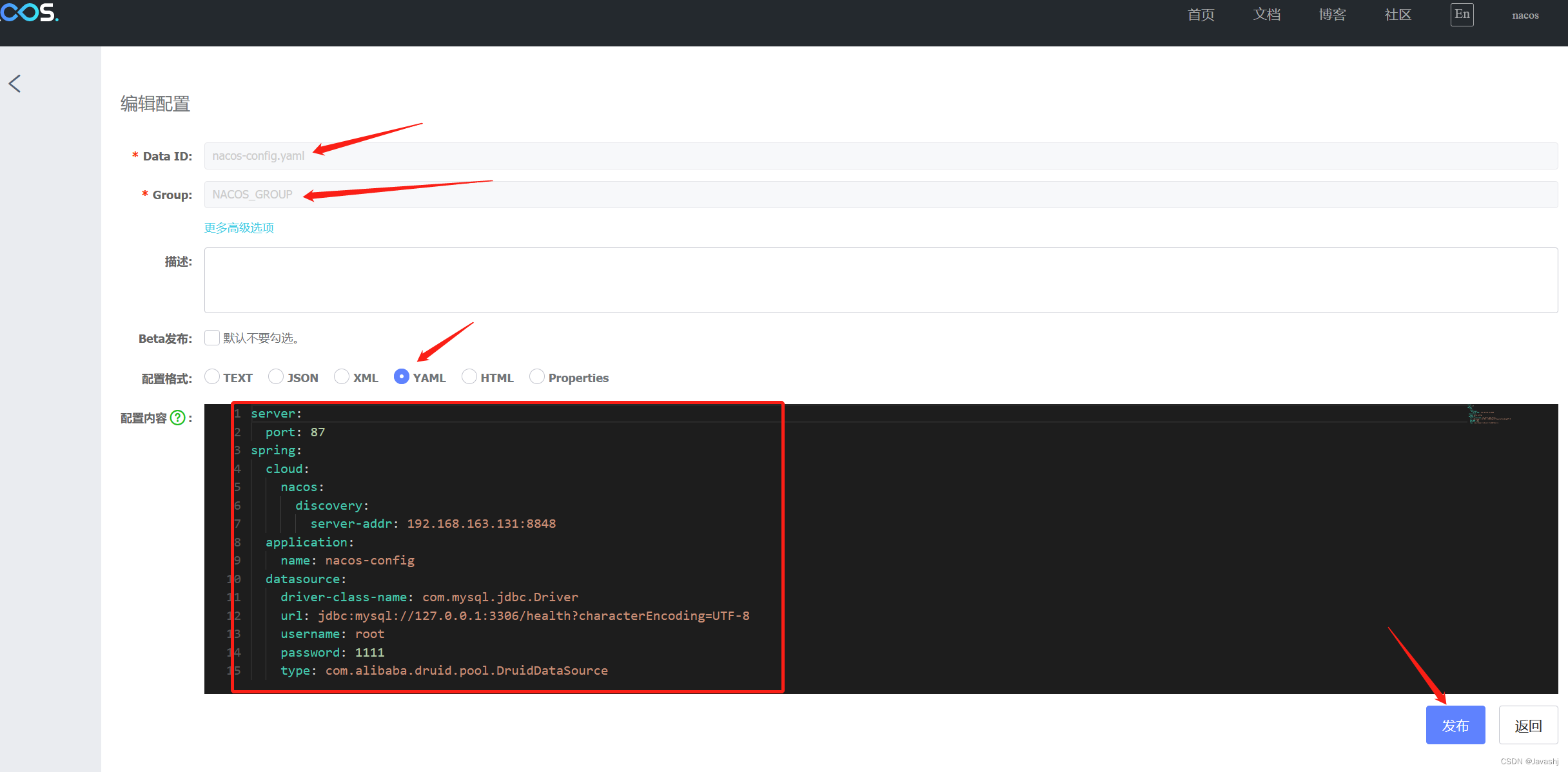Choose the XML format option
The width and height of the screenshot is (1568, 772).
tap(342, 377)
